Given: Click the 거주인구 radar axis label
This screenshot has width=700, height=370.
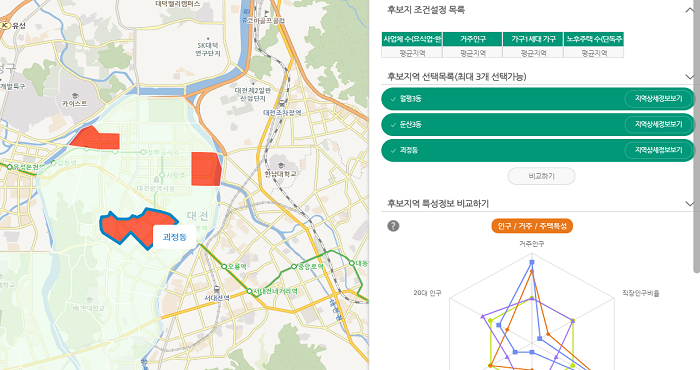Looking at the screenshot, I should pos(531,244).
